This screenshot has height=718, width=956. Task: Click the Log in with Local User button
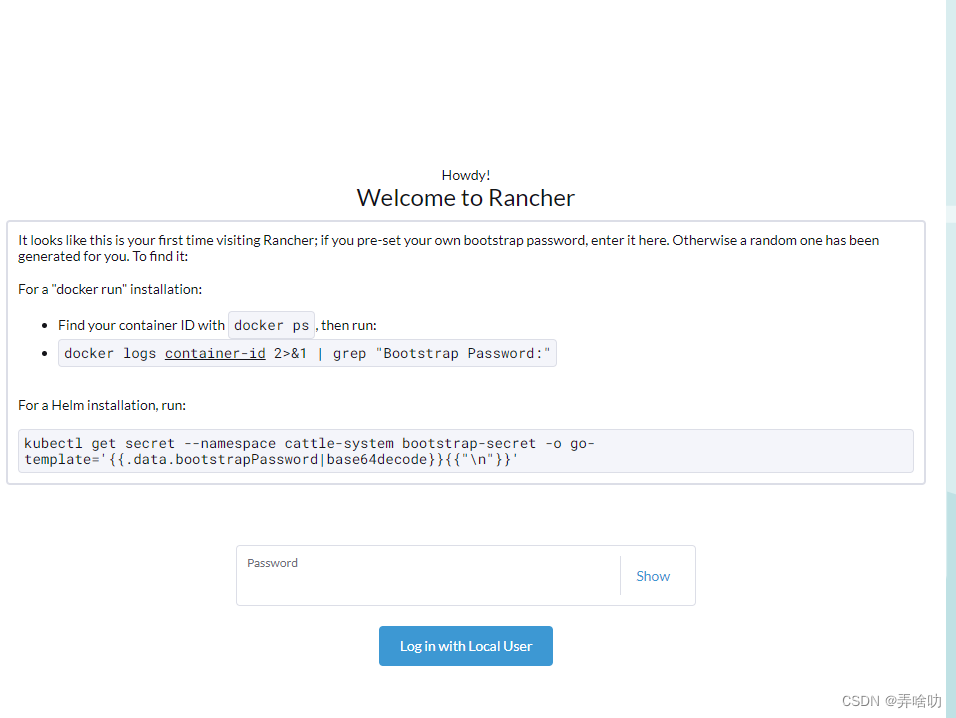pyautogui.click(x=465, y=645)
